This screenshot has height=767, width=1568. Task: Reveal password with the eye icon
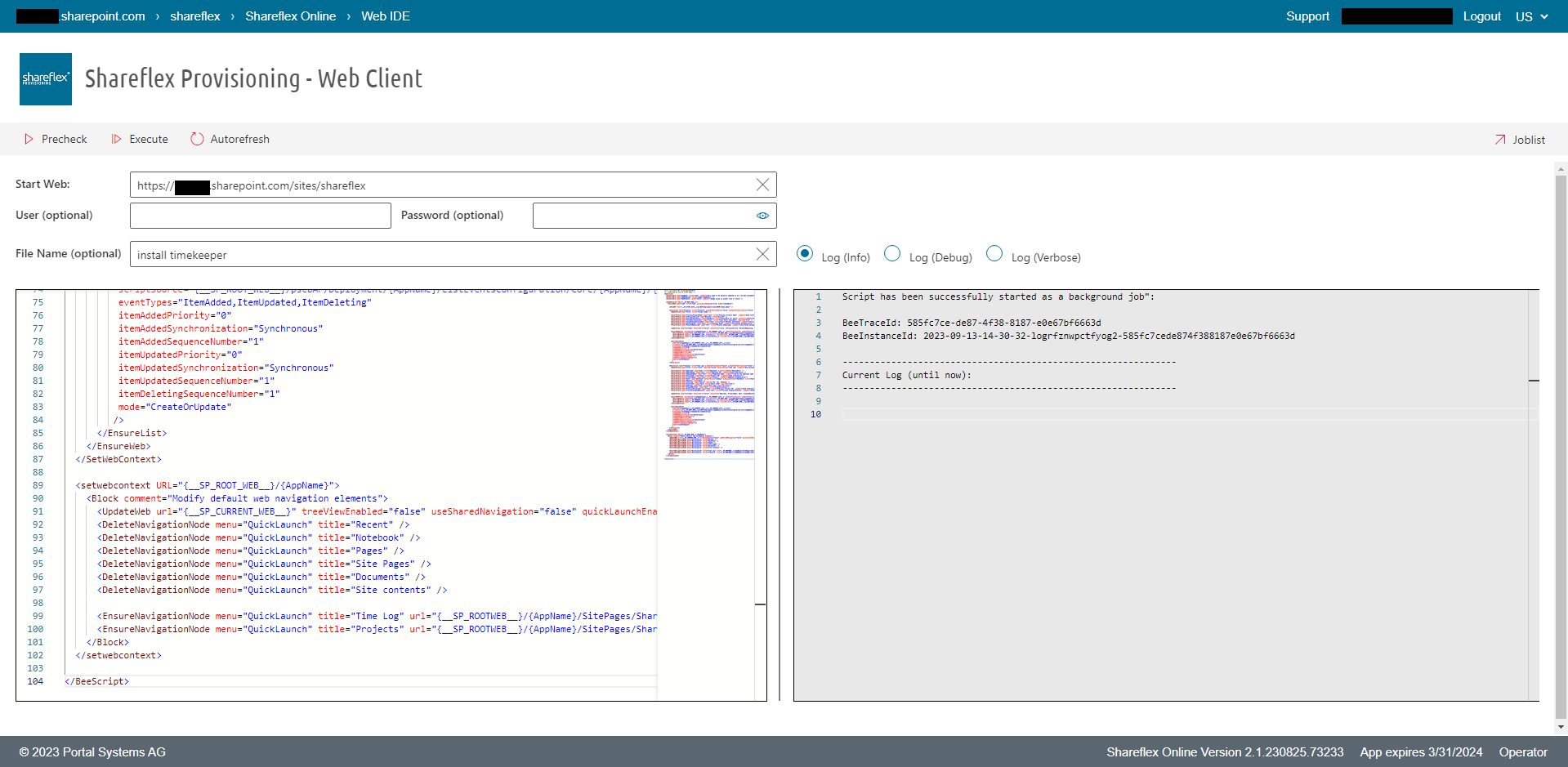pos(762,216)
